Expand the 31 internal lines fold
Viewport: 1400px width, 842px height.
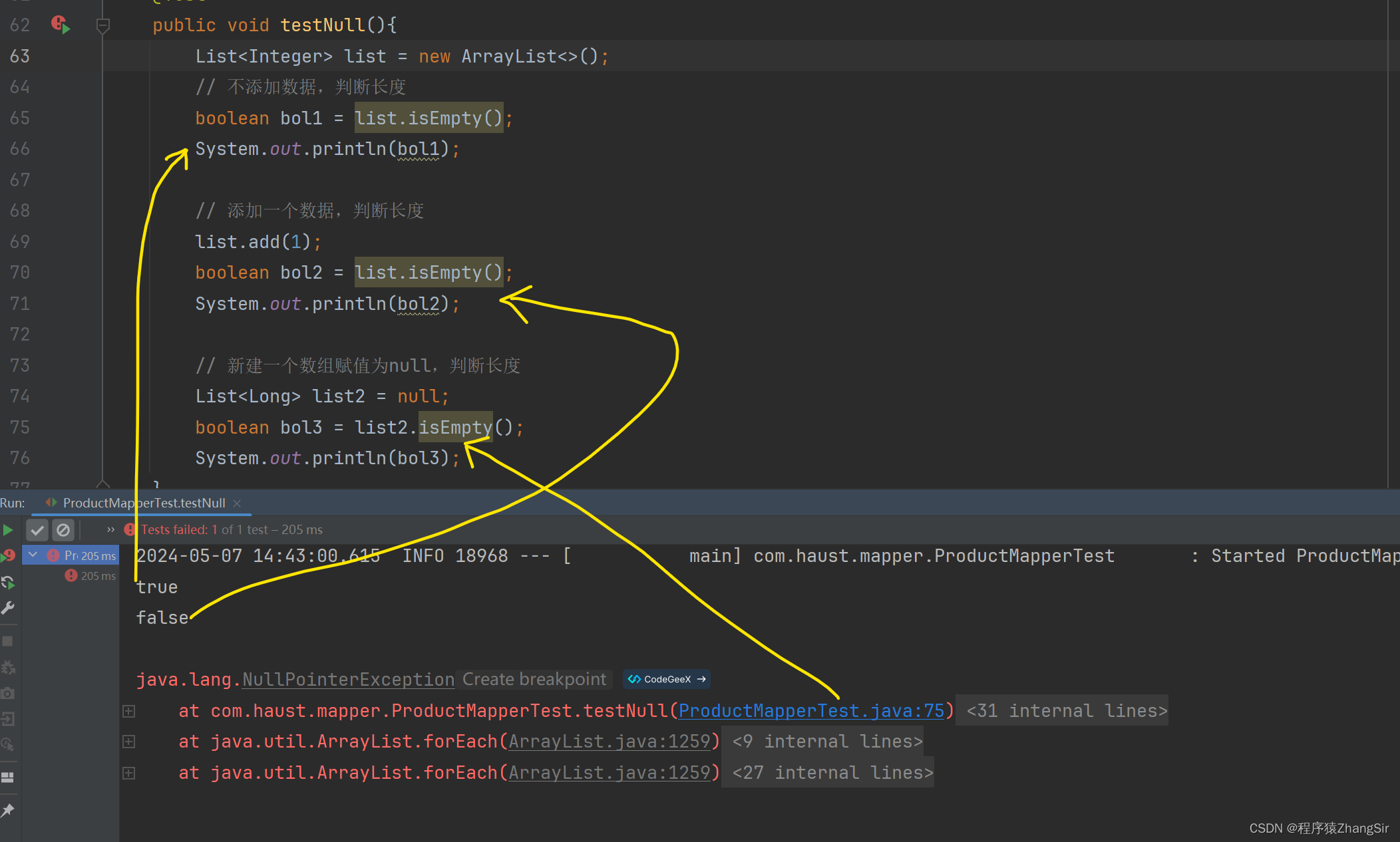click(x=1066, y=711)
